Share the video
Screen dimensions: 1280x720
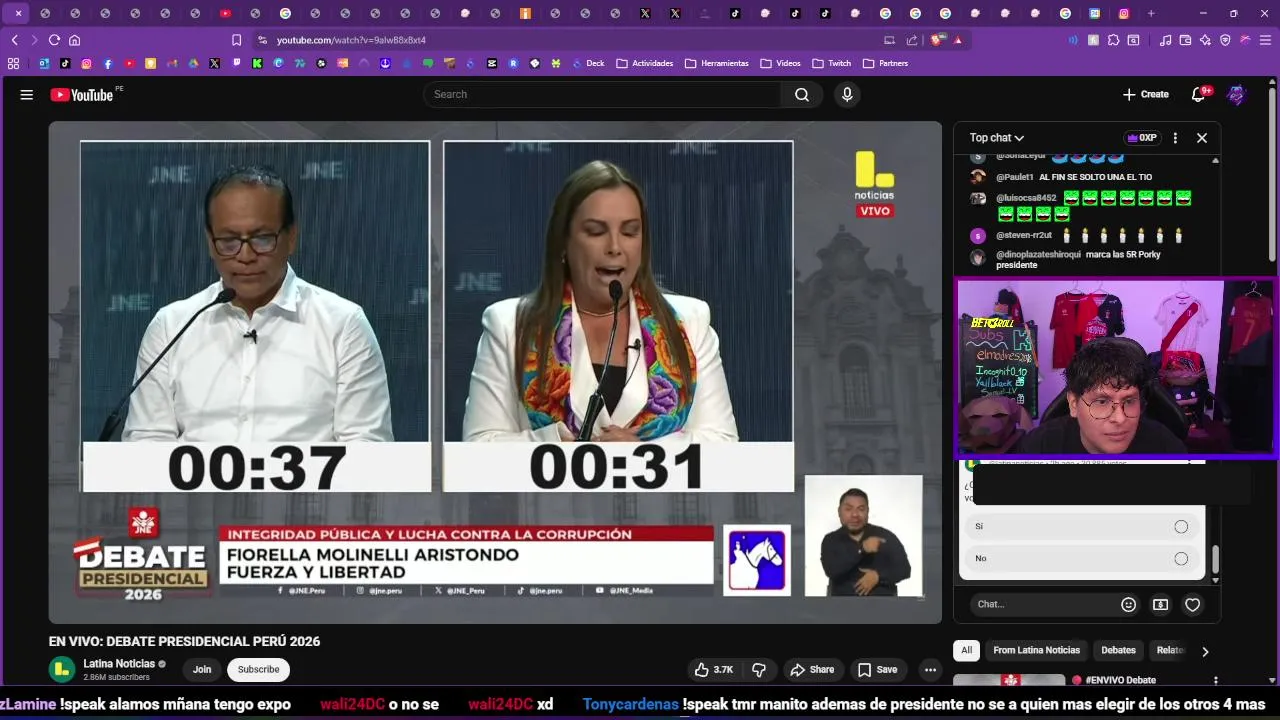[811, 670]
